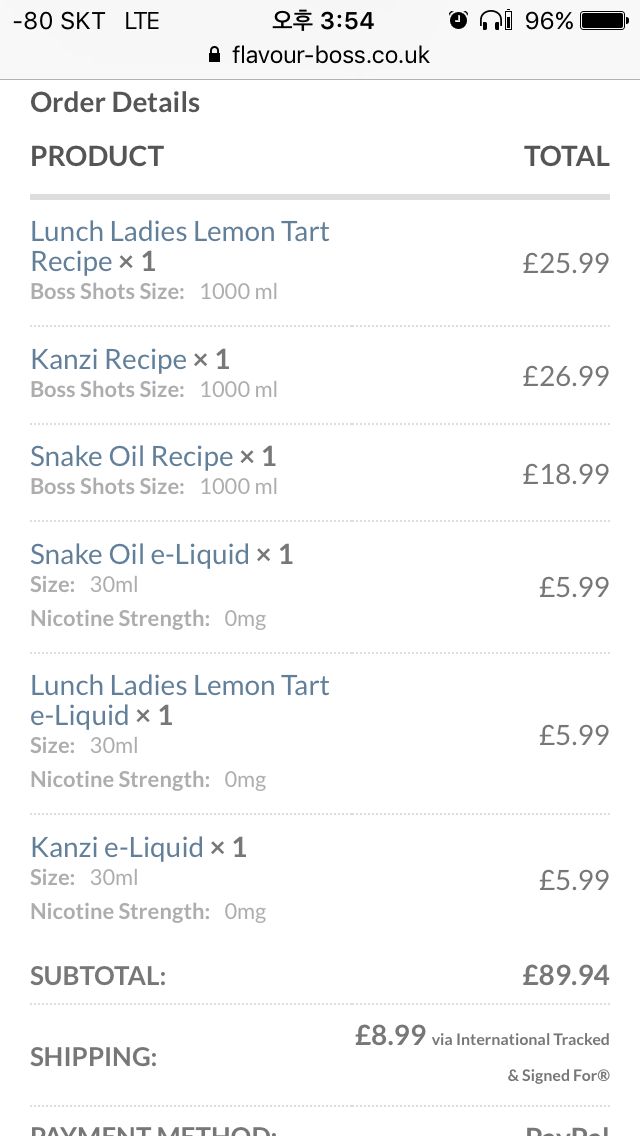Screen dimensions: 640x1136
Task: Open Lunch Ladies Lemon Tart Recipe link
Action: tap(179, 246)
